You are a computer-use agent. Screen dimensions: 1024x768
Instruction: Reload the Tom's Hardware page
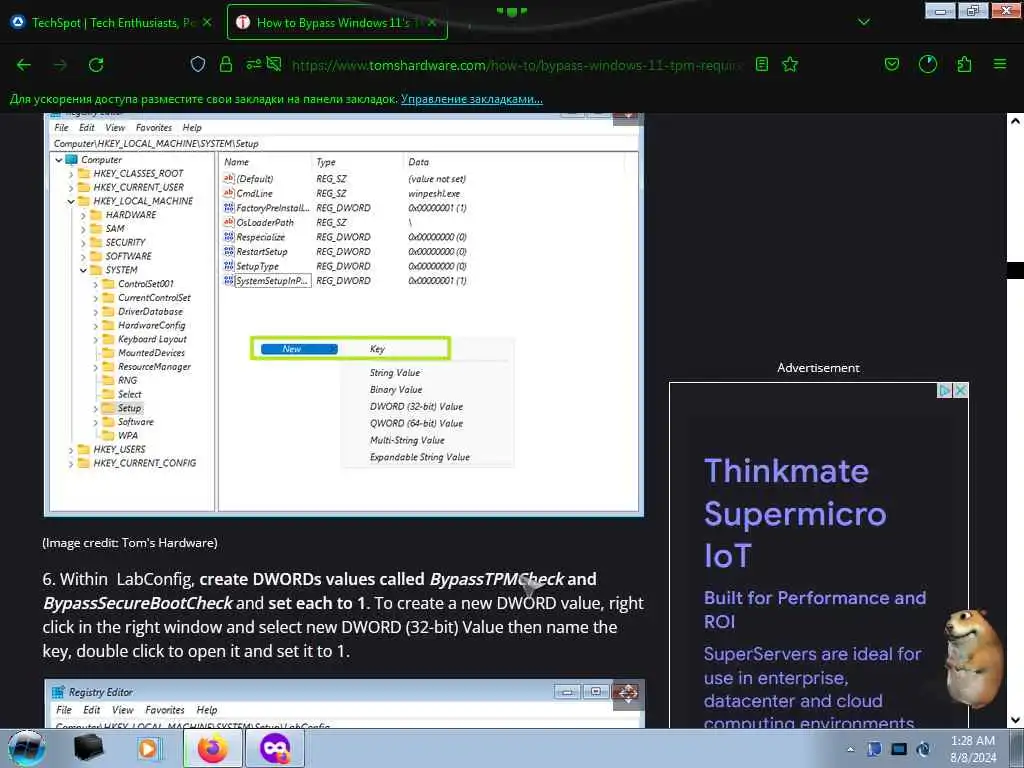pos(96,65)
